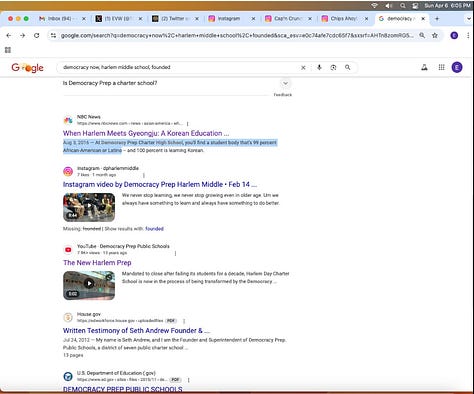Open the Google apps grid
The image size is (474, 394).
pos(442,67)
